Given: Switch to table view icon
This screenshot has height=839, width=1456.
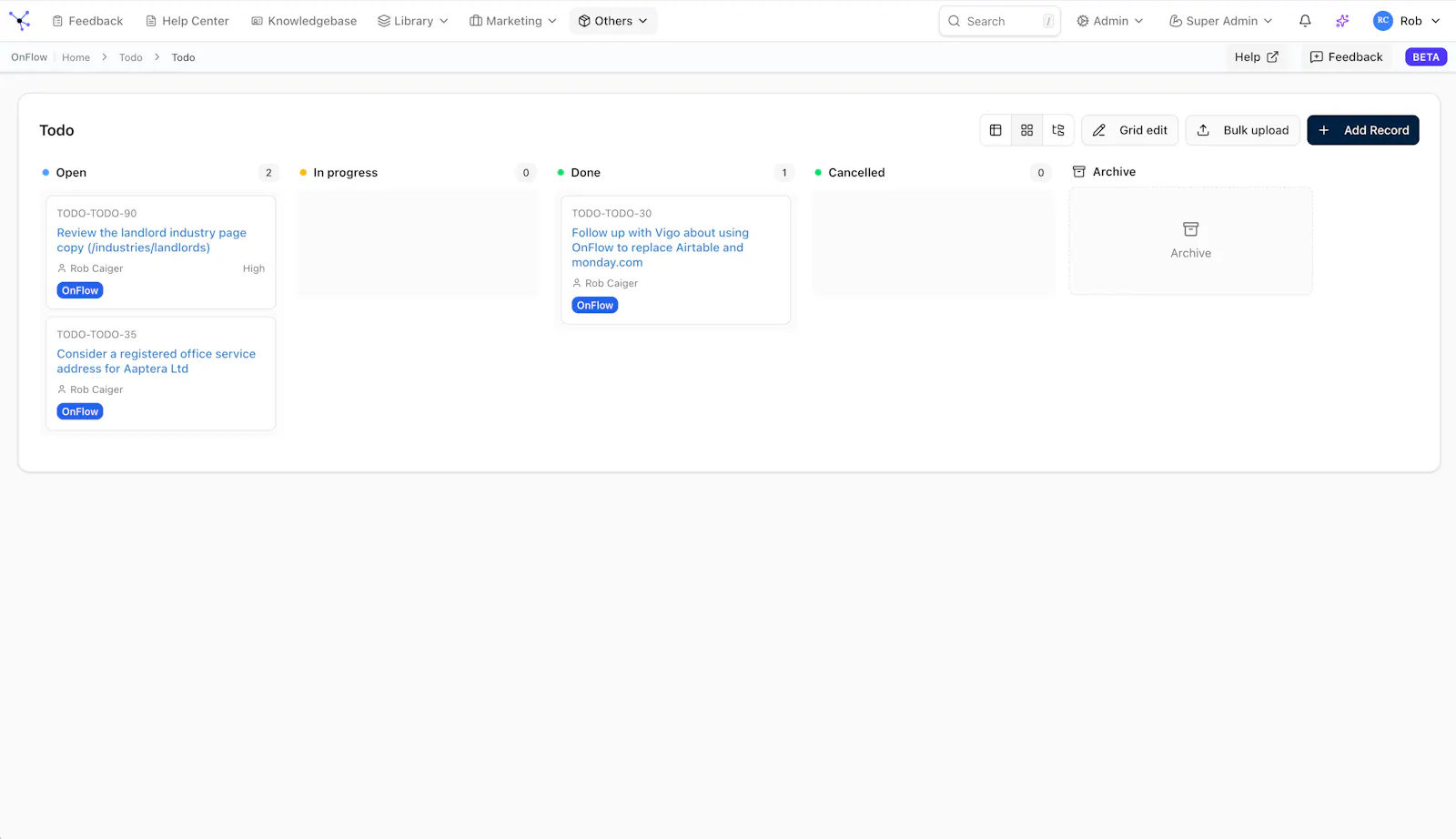Looking at the screenshot, I should tap(996, 130).
